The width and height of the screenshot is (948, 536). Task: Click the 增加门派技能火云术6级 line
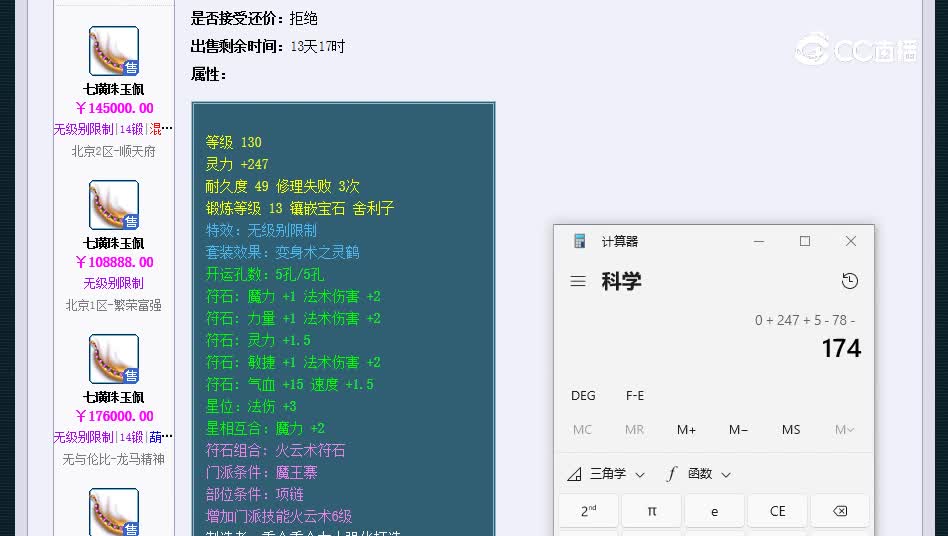click(x=279, y=517)
